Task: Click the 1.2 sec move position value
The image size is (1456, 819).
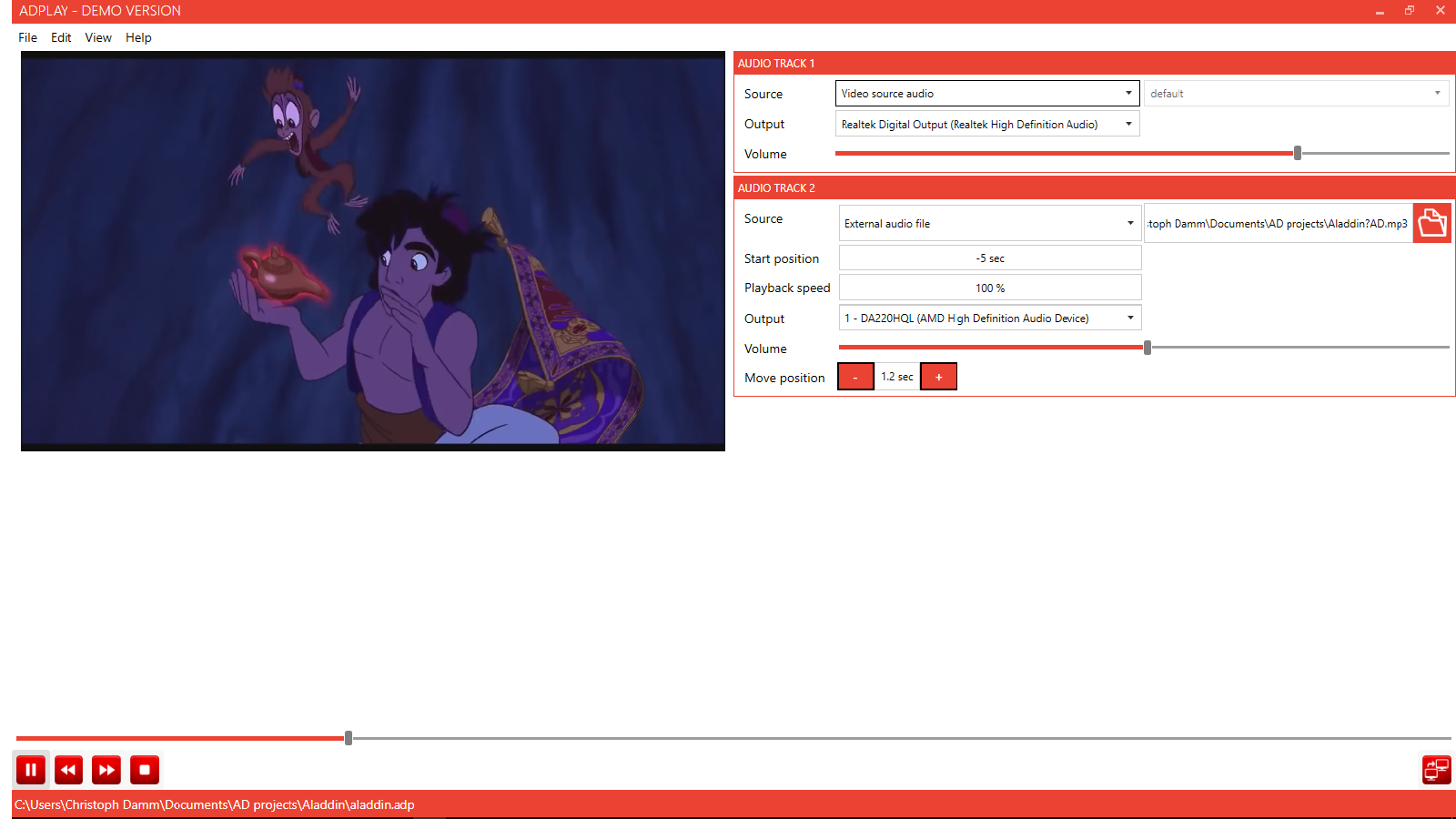Action: 897,377
